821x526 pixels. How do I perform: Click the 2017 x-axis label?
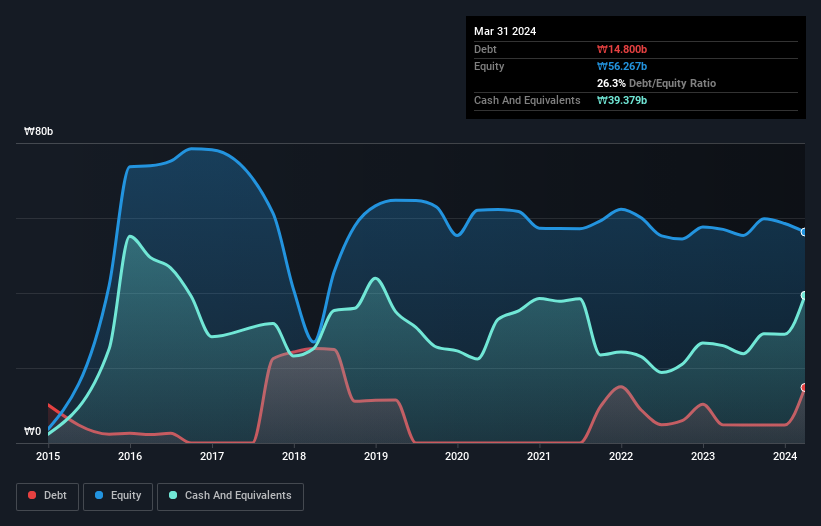(x=212, y=456)
